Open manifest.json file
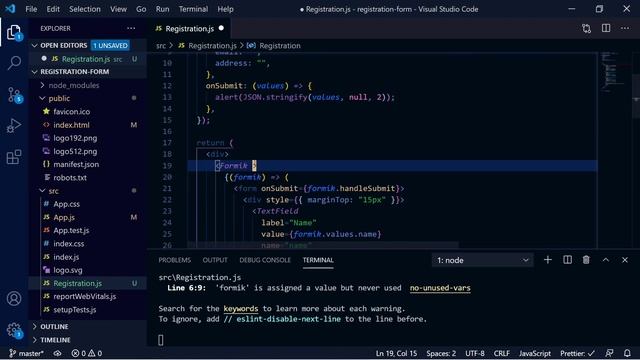The width and height of the screenshot is (640, 360). click(x=76, y=164)
